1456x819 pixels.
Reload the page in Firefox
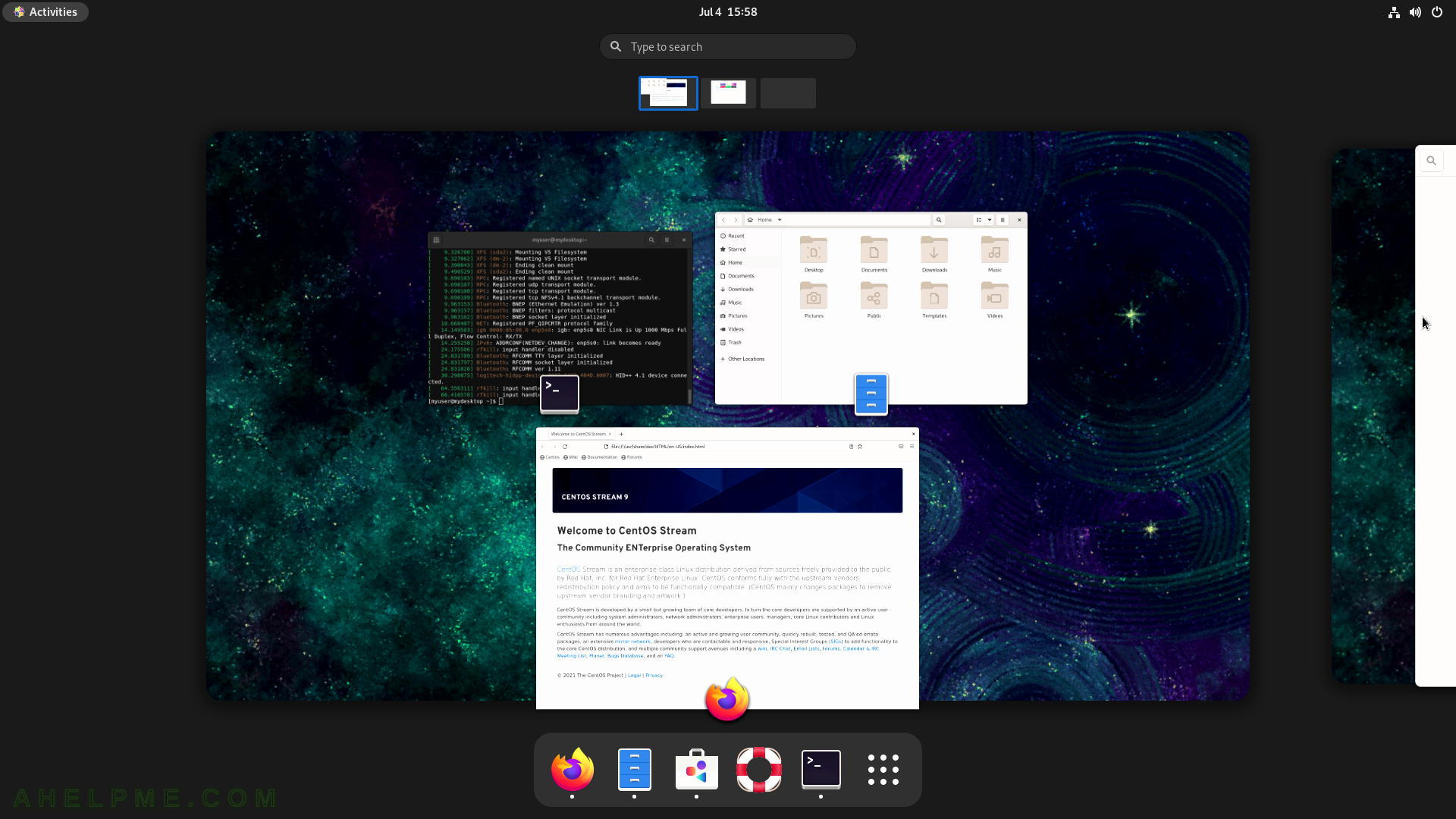(565, 447)
